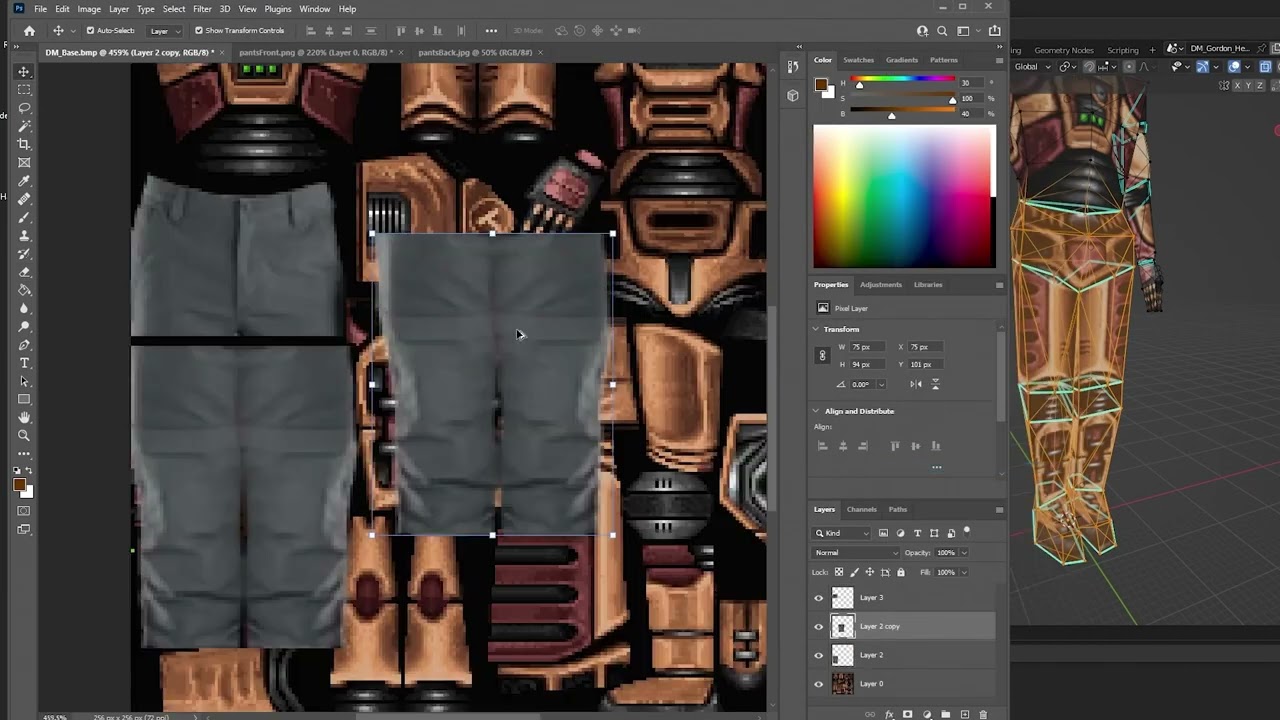The width and height of the screenshot is (1280, 720).
Task: Open the Plugins menu
Action: click(278, 9)
